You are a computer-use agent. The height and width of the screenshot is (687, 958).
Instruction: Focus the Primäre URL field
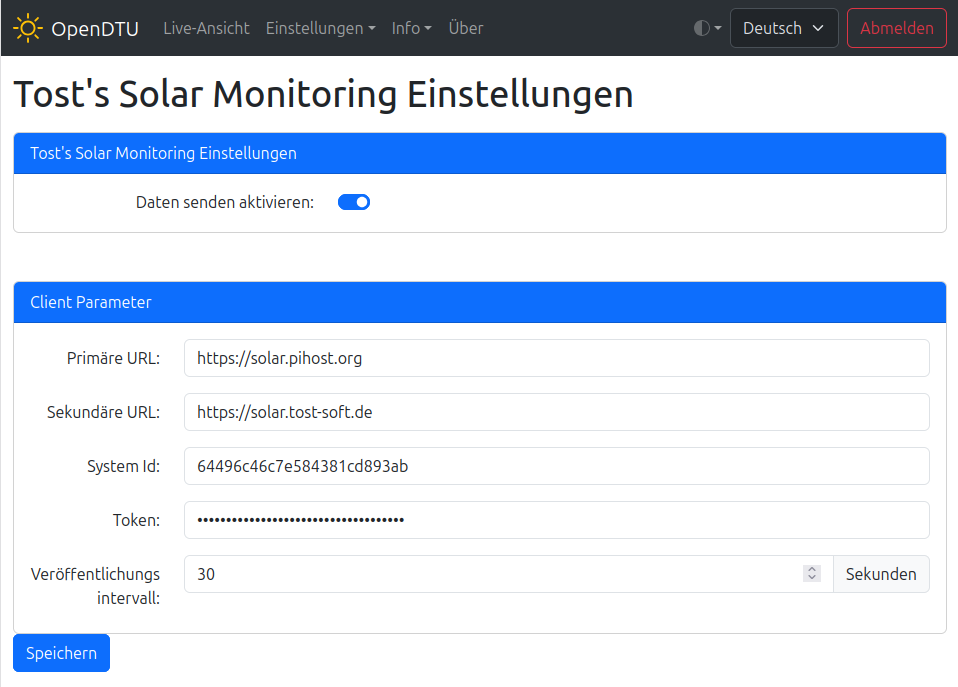(556, 358)
